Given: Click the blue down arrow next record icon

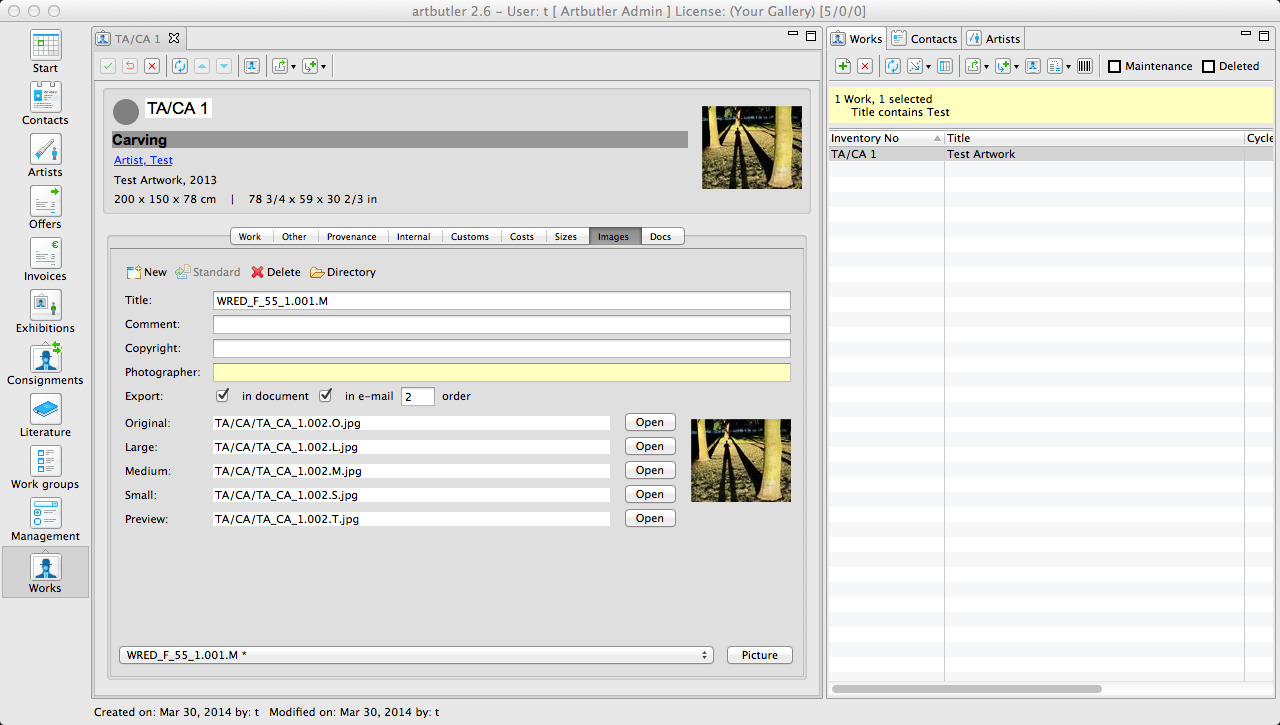Looking at the screenshot, I should pos(224,66).
